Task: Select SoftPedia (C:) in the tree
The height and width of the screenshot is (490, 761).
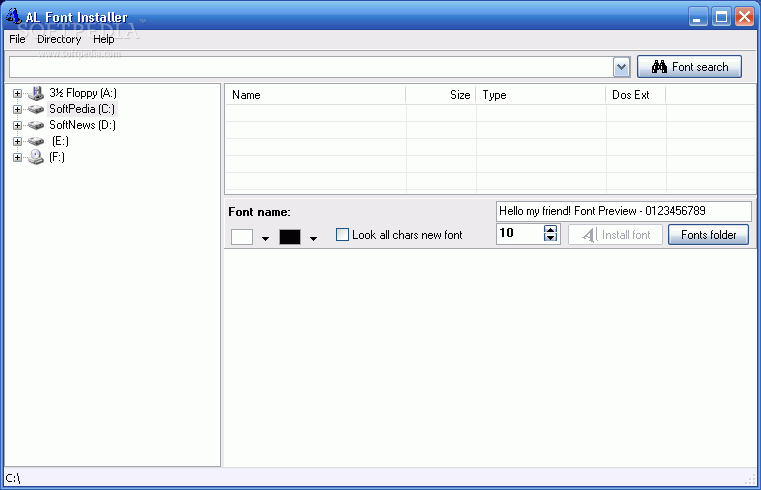Action: pyautogui.click(x=82, y=109)
